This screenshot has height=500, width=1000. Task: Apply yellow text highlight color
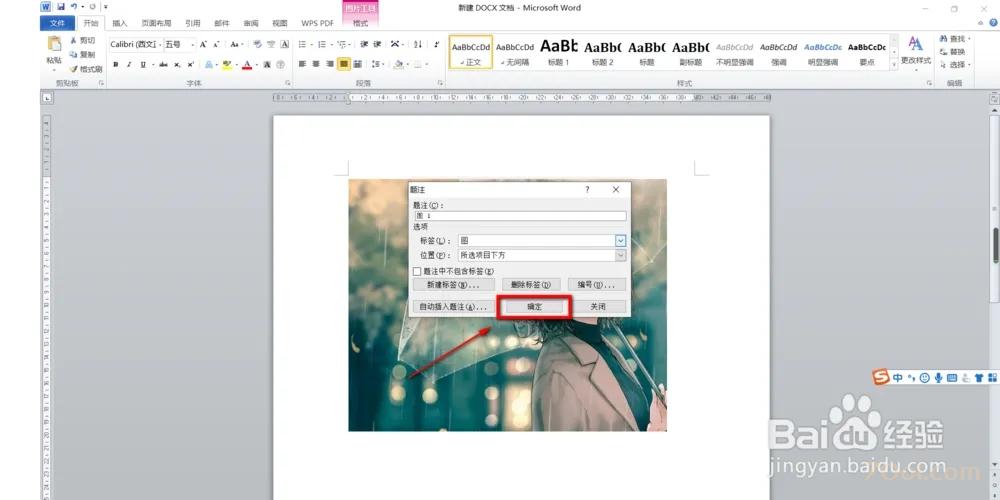coord(227,64)
